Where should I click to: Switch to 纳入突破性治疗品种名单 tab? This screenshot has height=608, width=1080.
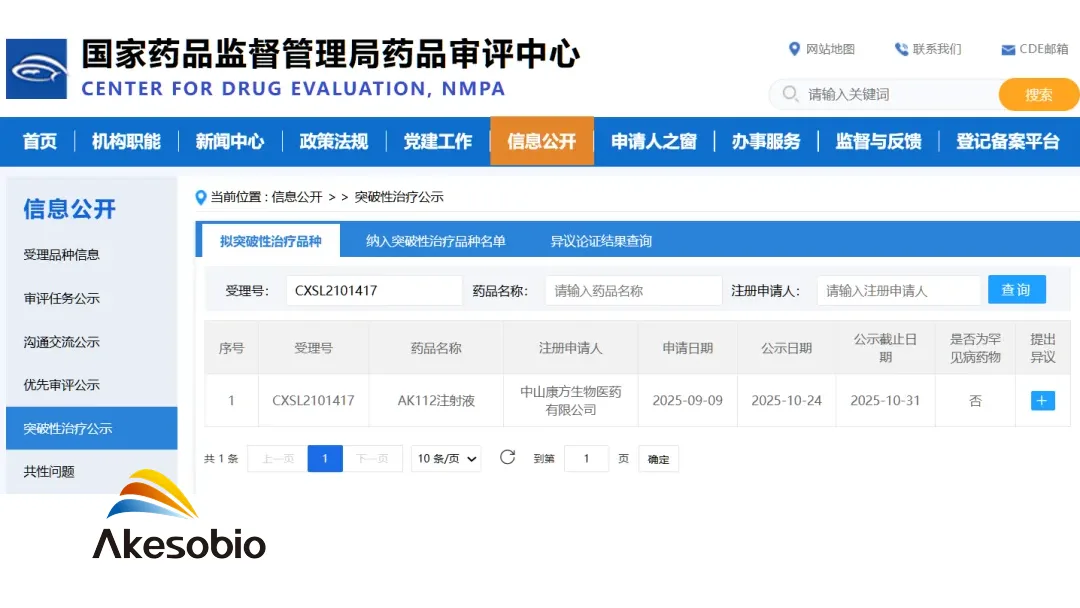[x=435, y=241]
